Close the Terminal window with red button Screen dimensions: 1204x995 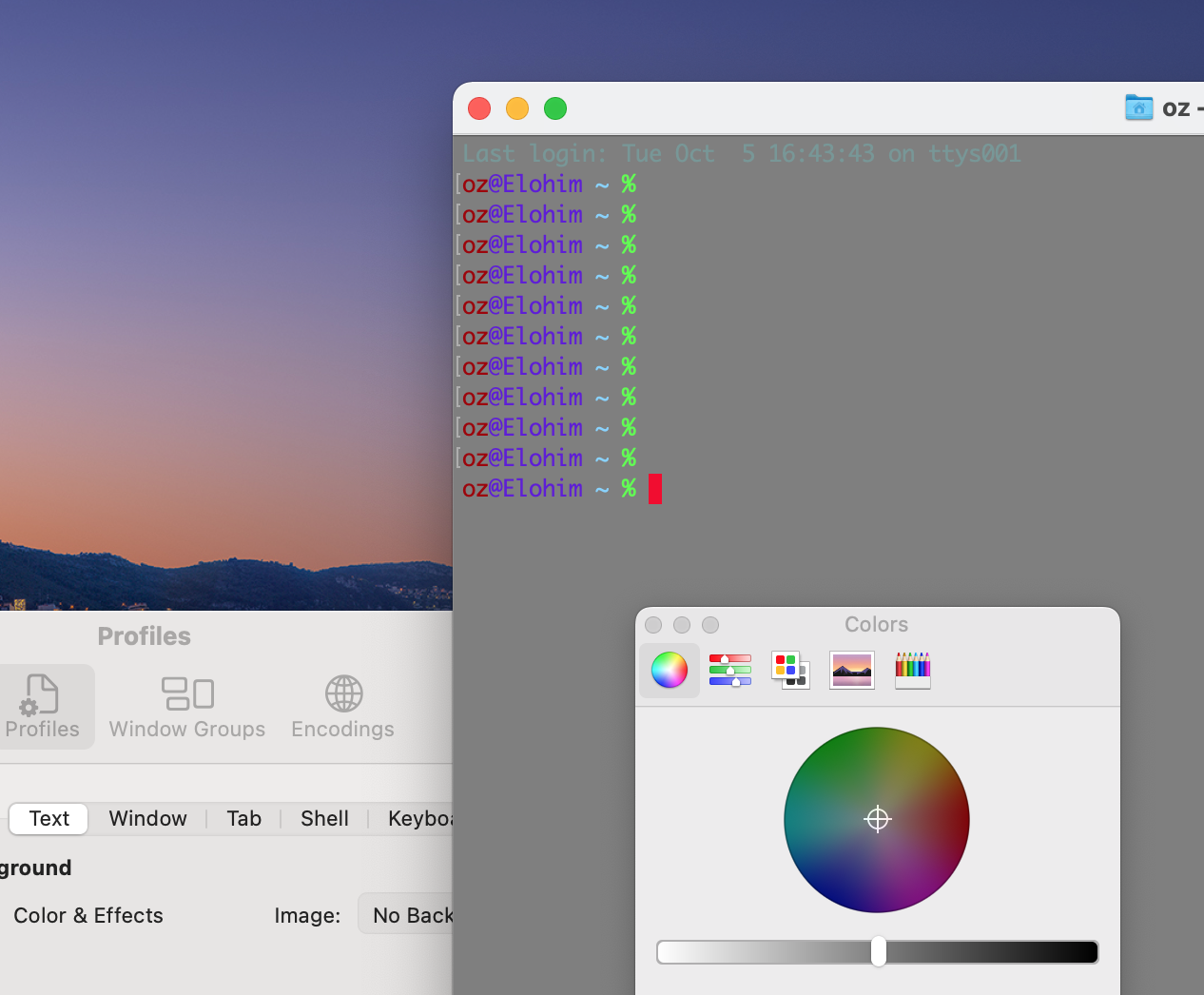tap(479, 108)
